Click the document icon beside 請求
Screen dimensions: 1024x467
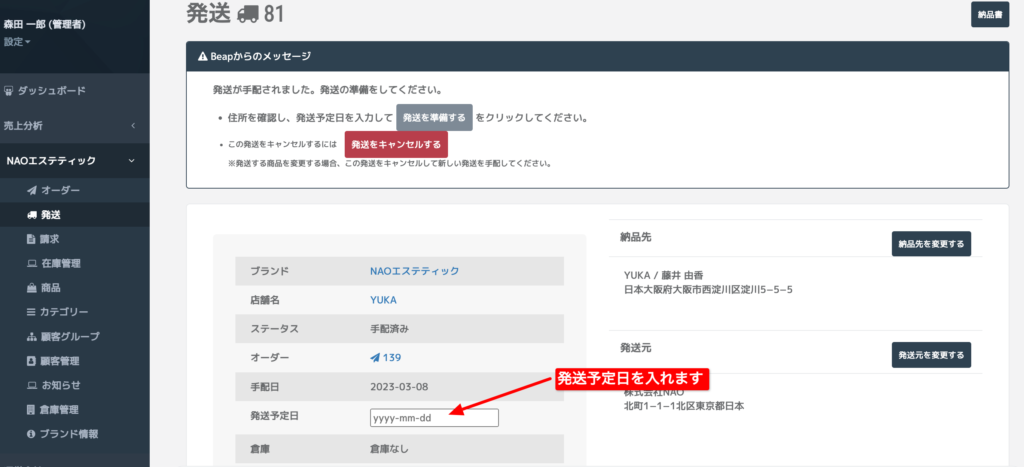click(31, 239)
